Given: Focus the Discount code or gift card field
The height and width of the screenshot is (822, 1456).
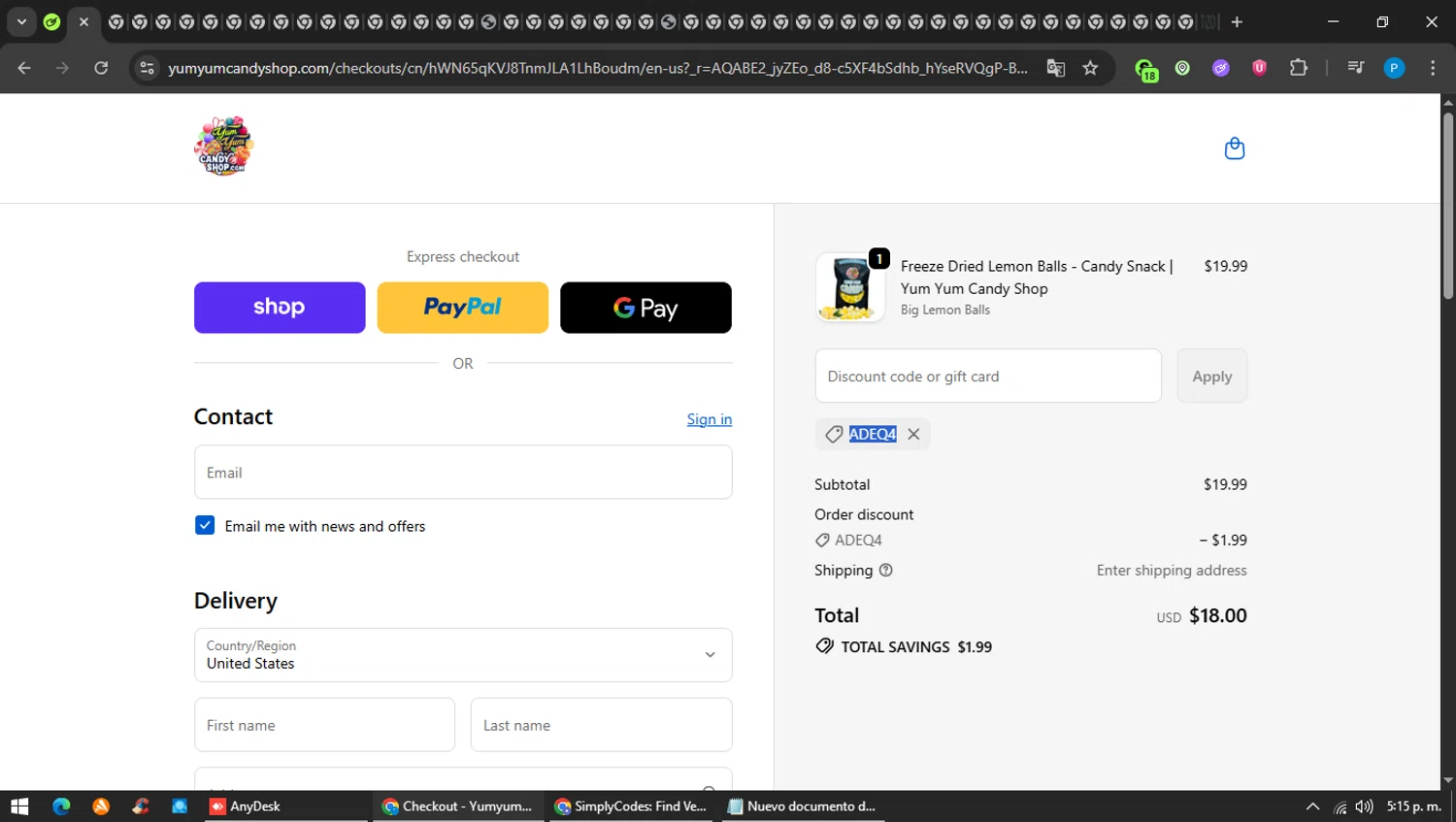Looking at the screenshot, I should pos(988,376).
